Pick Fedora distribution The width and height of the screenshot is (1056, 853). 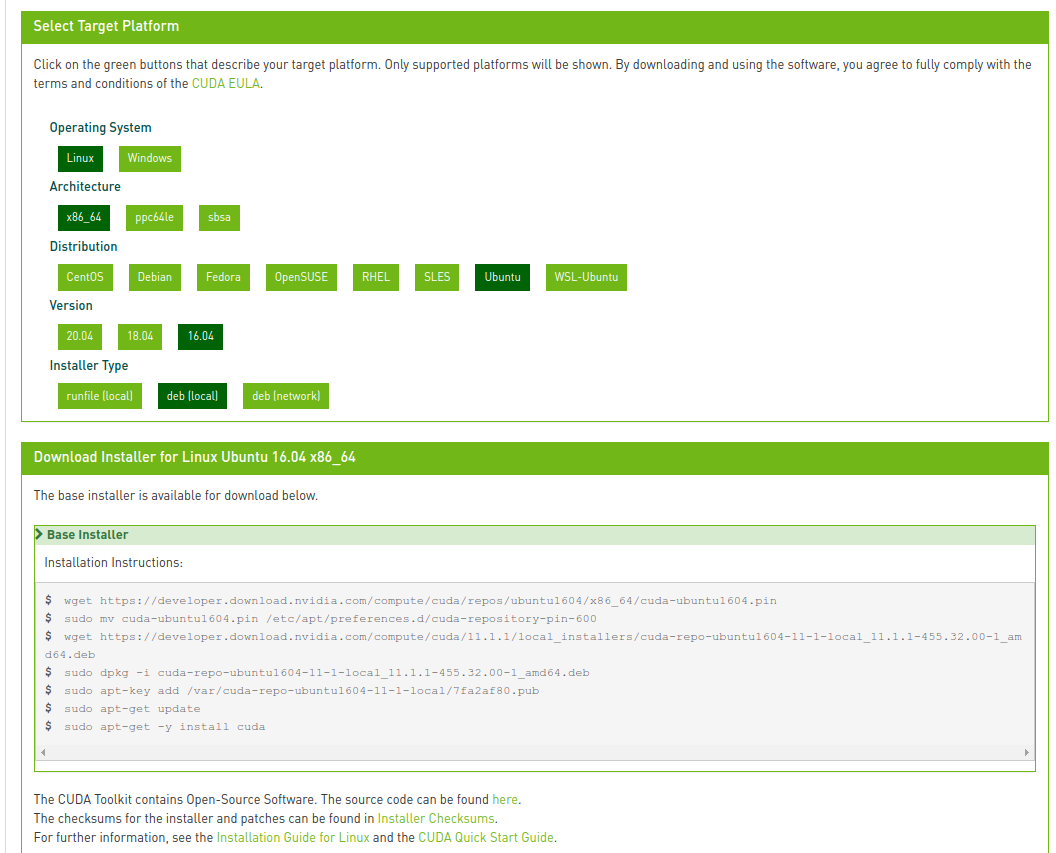(x=223, y=277)
